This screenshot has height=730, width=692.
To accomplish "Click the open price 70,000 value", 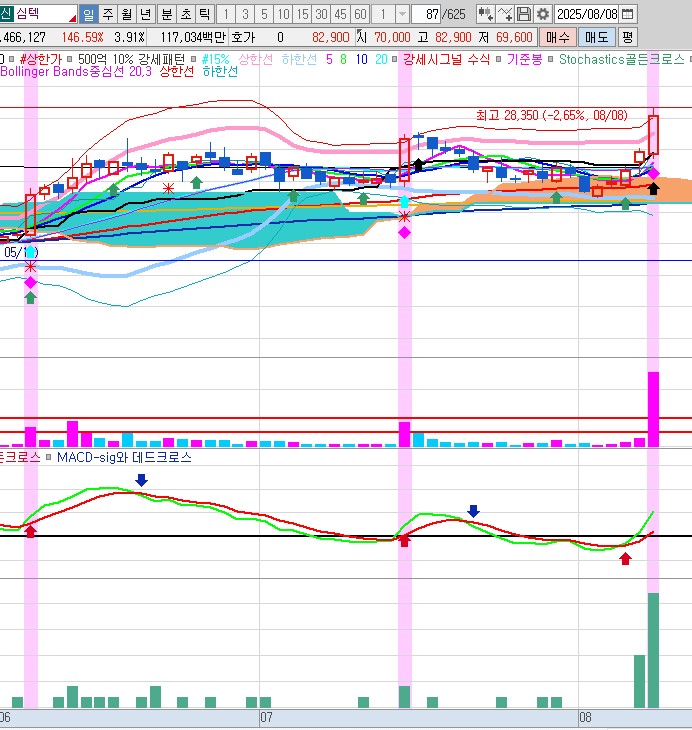I will [392, 37].
